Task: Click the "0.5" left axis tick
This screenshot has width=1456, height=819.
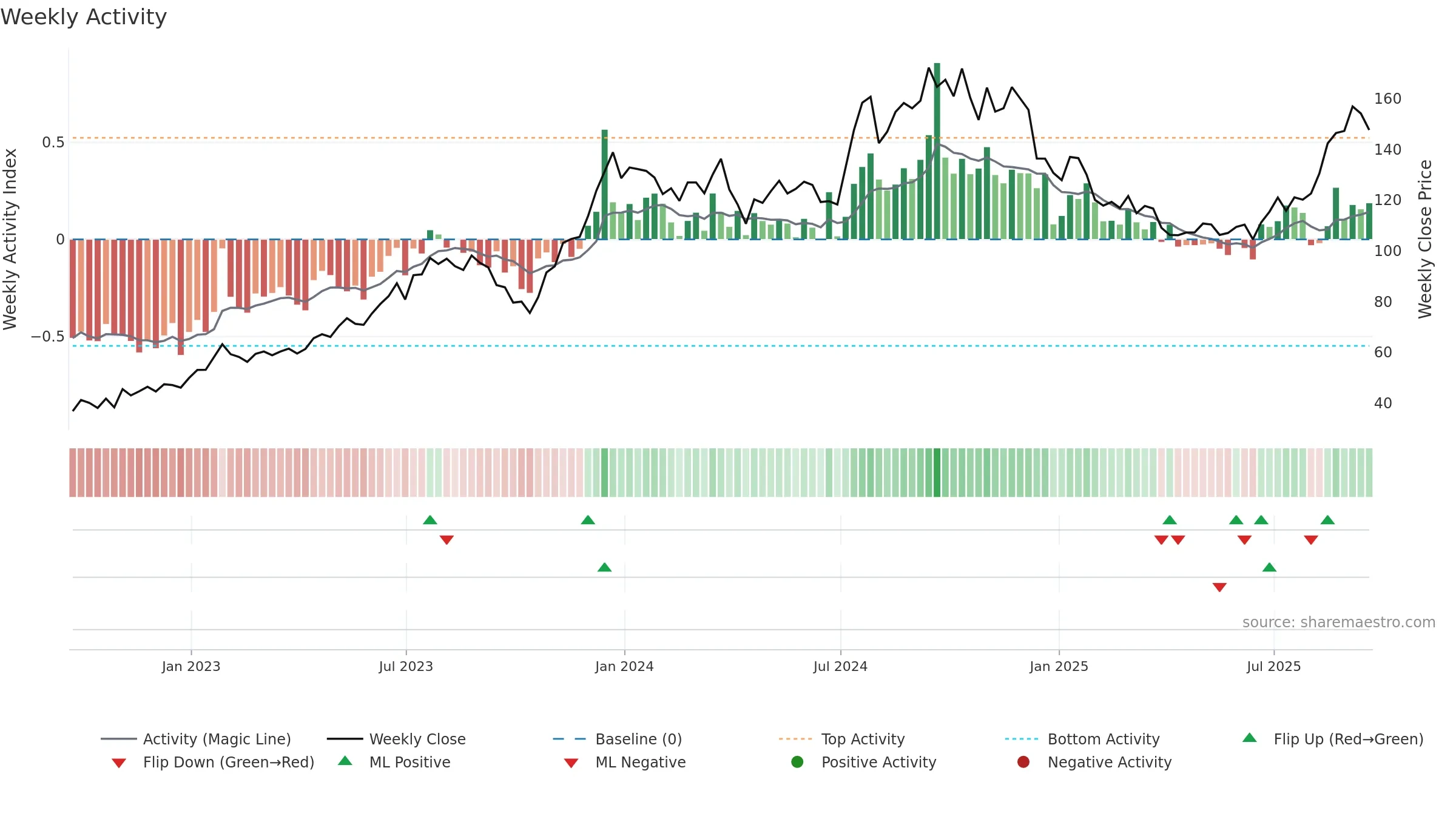Action: click(53, 143)
